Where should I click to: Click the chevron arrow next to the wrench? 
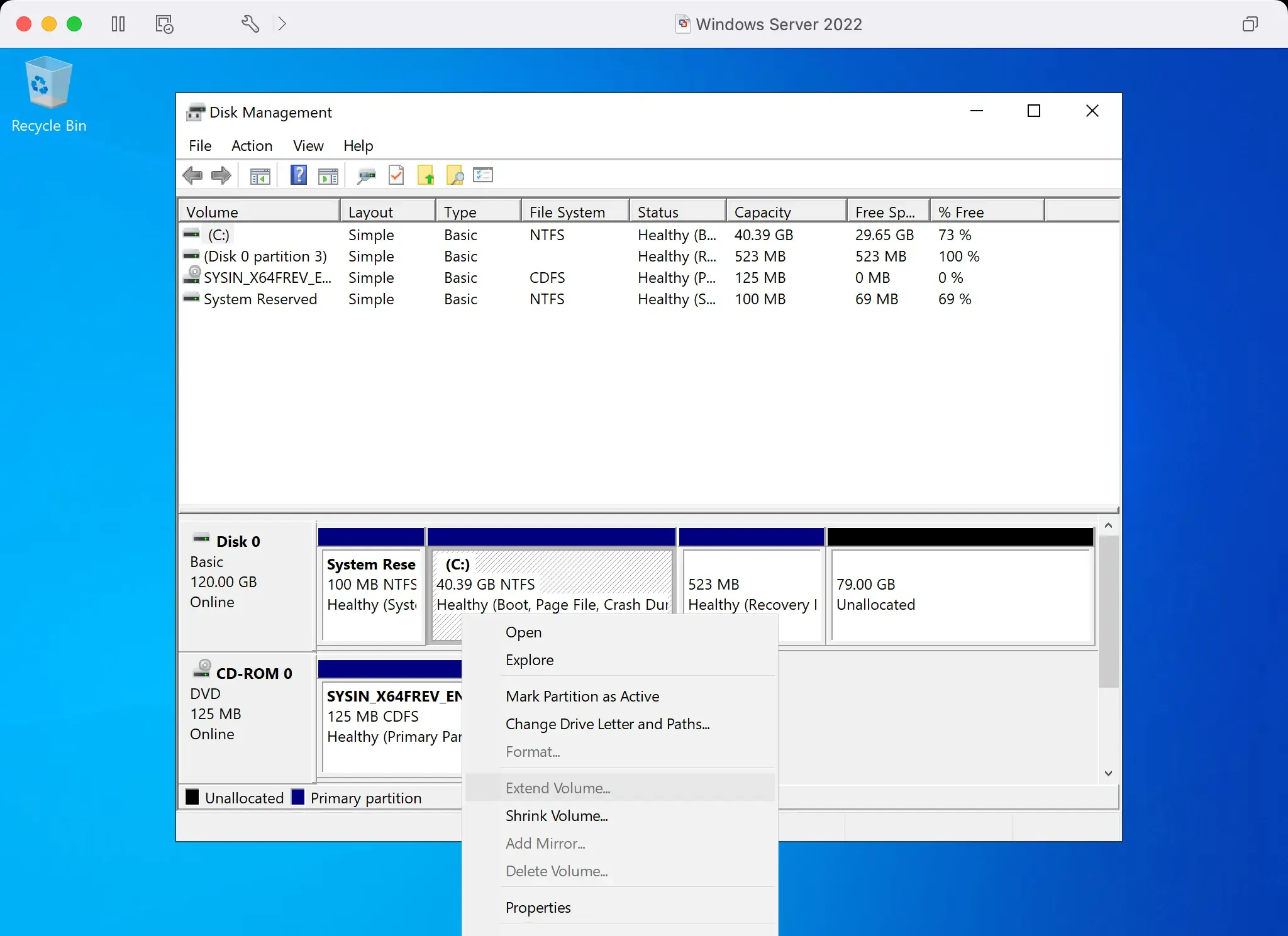tap(282, 24)
